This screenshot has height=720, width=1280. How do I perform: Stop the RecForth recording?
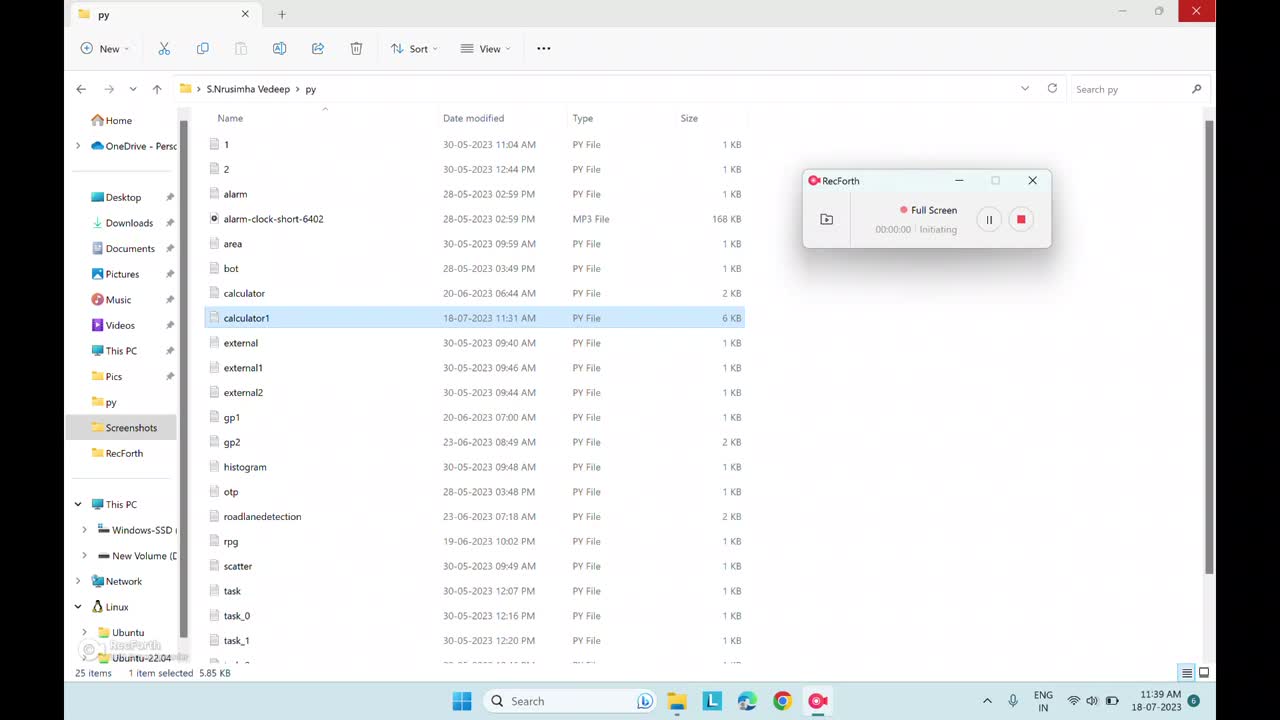point(1021,220)
